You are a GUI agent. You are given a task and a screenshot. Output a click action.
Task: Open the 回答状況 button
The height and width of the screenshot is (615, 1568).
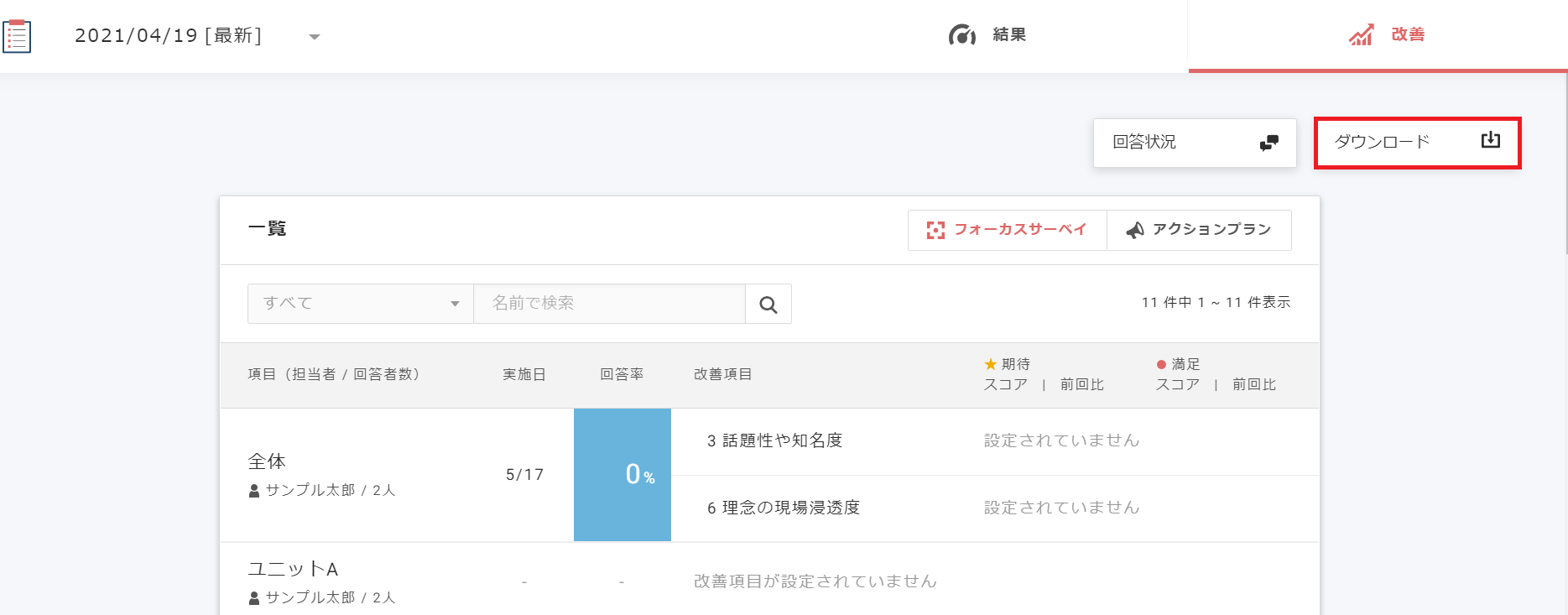(1194, 143)
